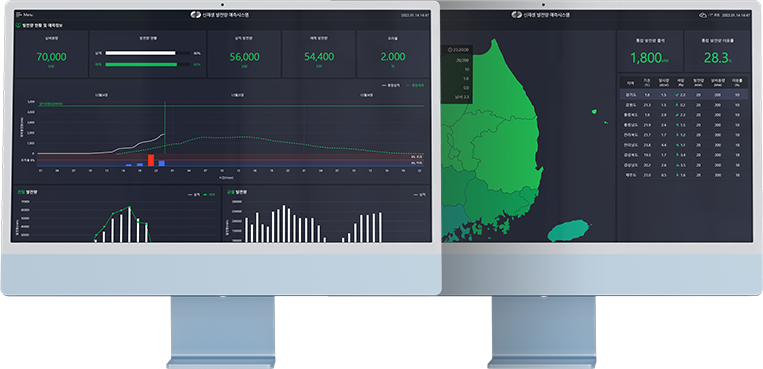Click the wind arrow icon beside 0.2

[x=677, y=105]
